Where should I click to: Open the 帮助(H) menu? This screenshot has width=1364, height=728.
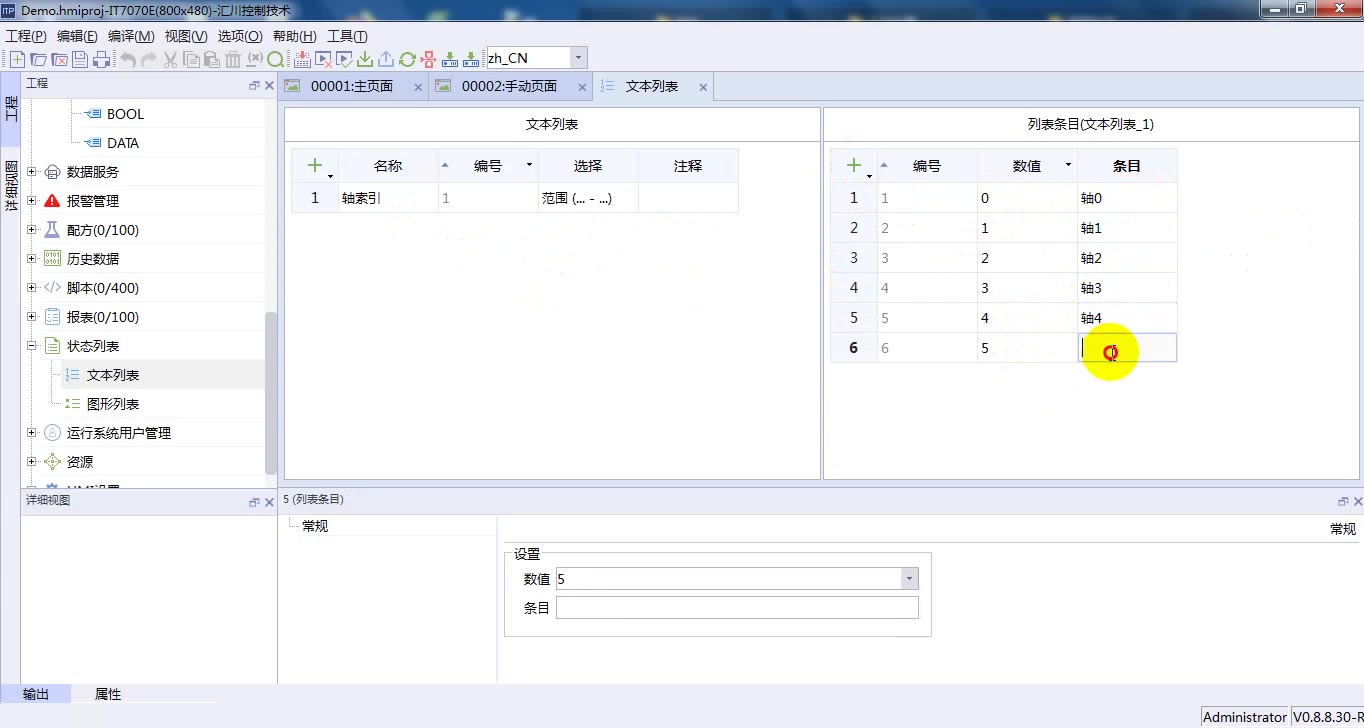point(295,36)
